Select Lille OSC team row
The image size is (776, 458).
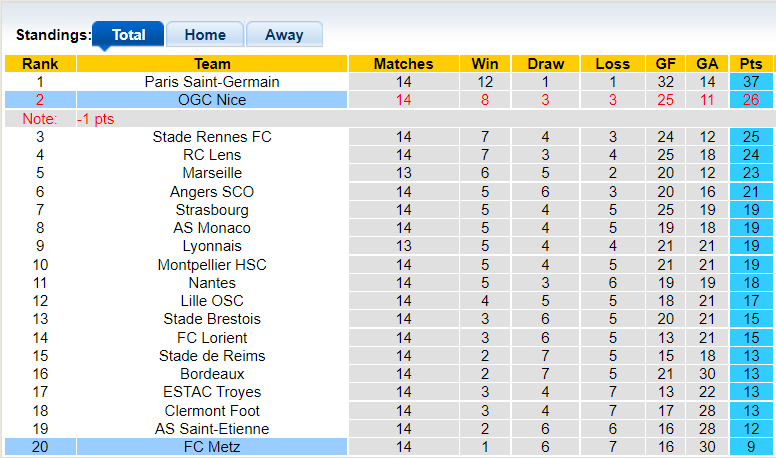point(212,301)
